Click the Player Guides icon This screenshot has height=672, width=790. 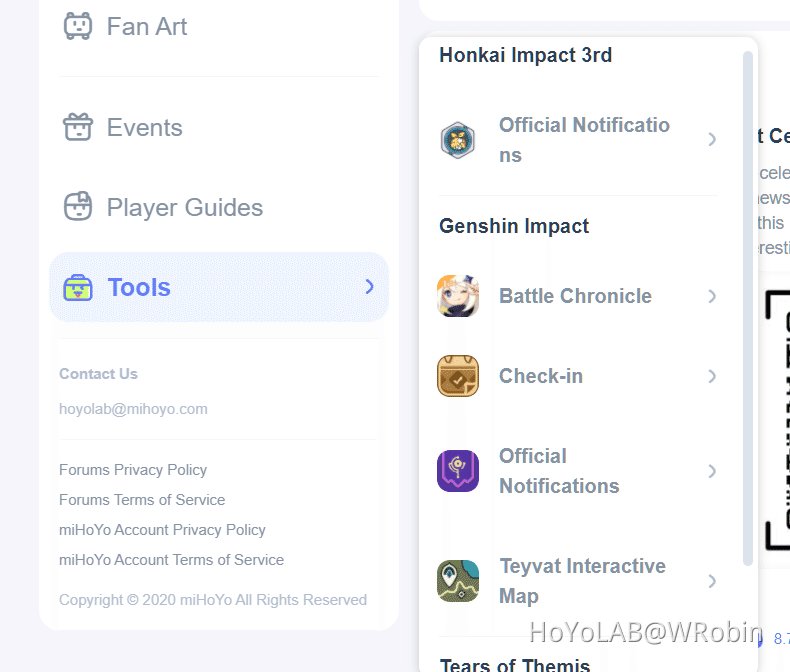[x=78, y=207]
